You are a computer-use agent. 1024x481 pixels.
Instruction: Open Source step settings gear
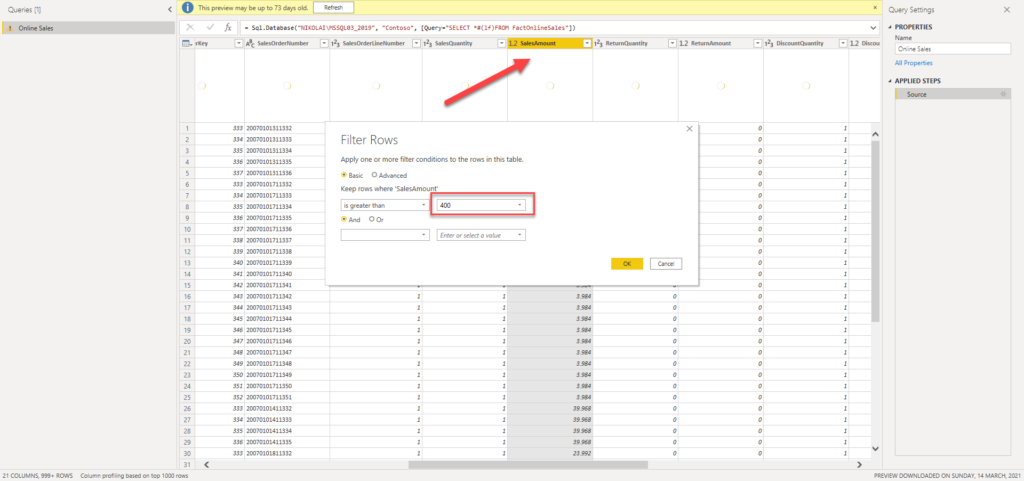1003,95
